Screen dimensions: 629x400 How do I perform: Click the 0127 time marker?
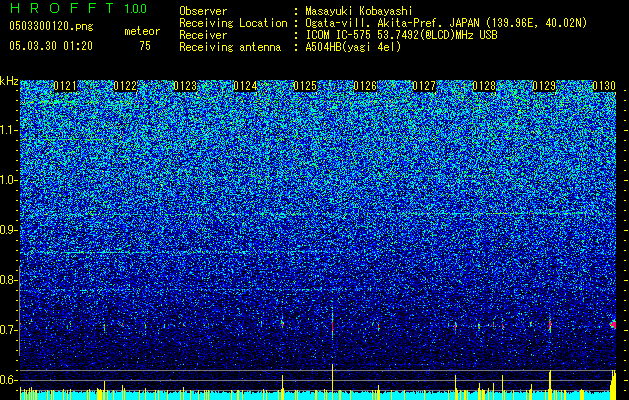(x=424, y=86)
